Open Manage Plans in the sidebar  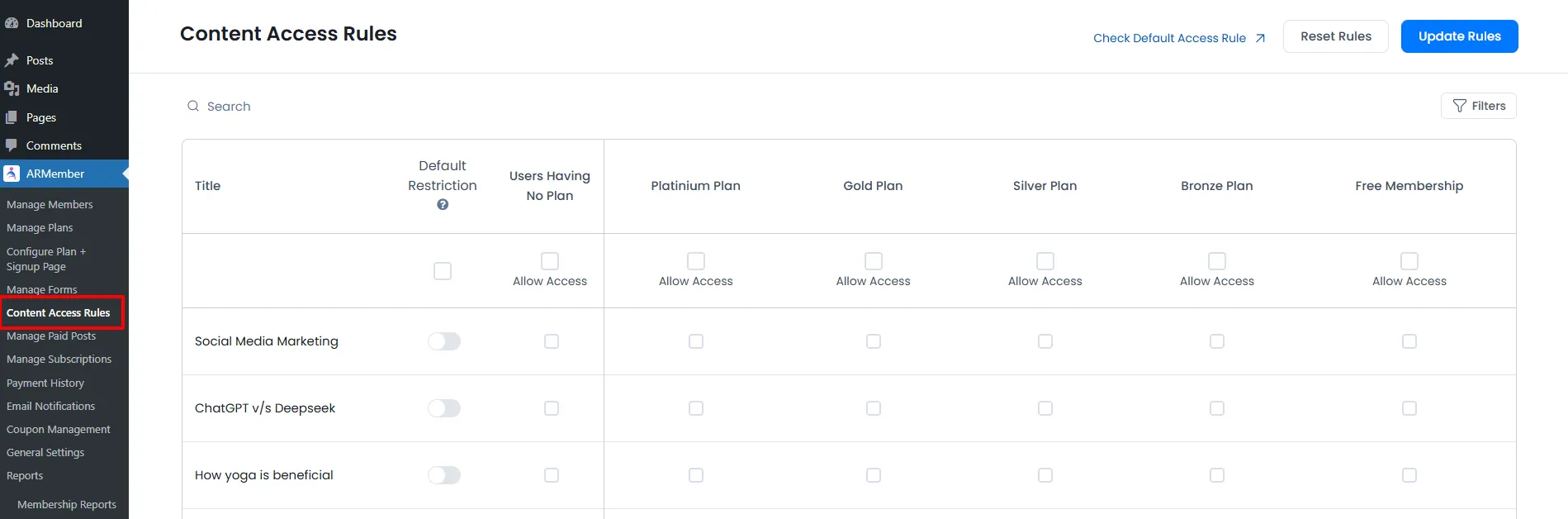click(40, 228)
